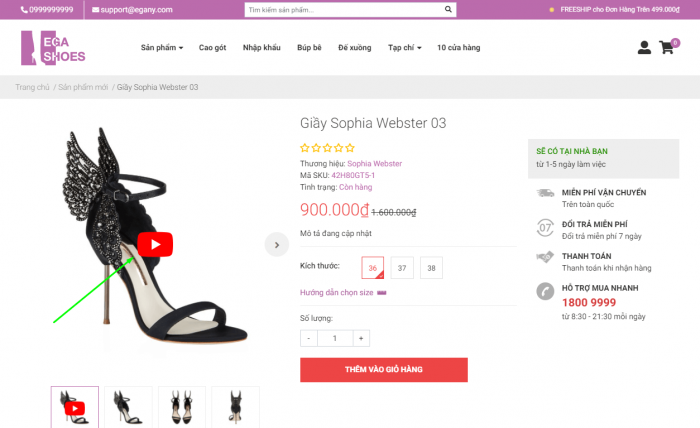Click the next image arrow
The height and width of the screenshot is (428, 700).
click(x=276, y=244)
